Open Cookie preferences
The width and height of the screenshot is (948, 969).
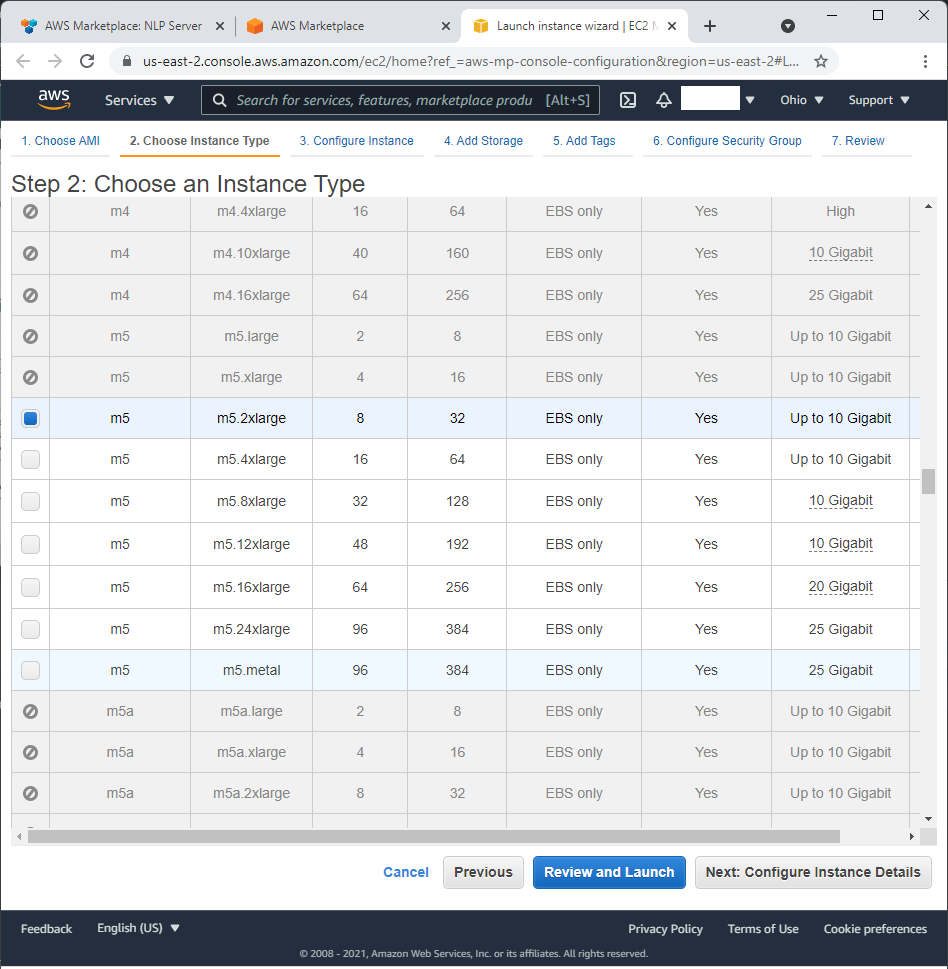875,929
